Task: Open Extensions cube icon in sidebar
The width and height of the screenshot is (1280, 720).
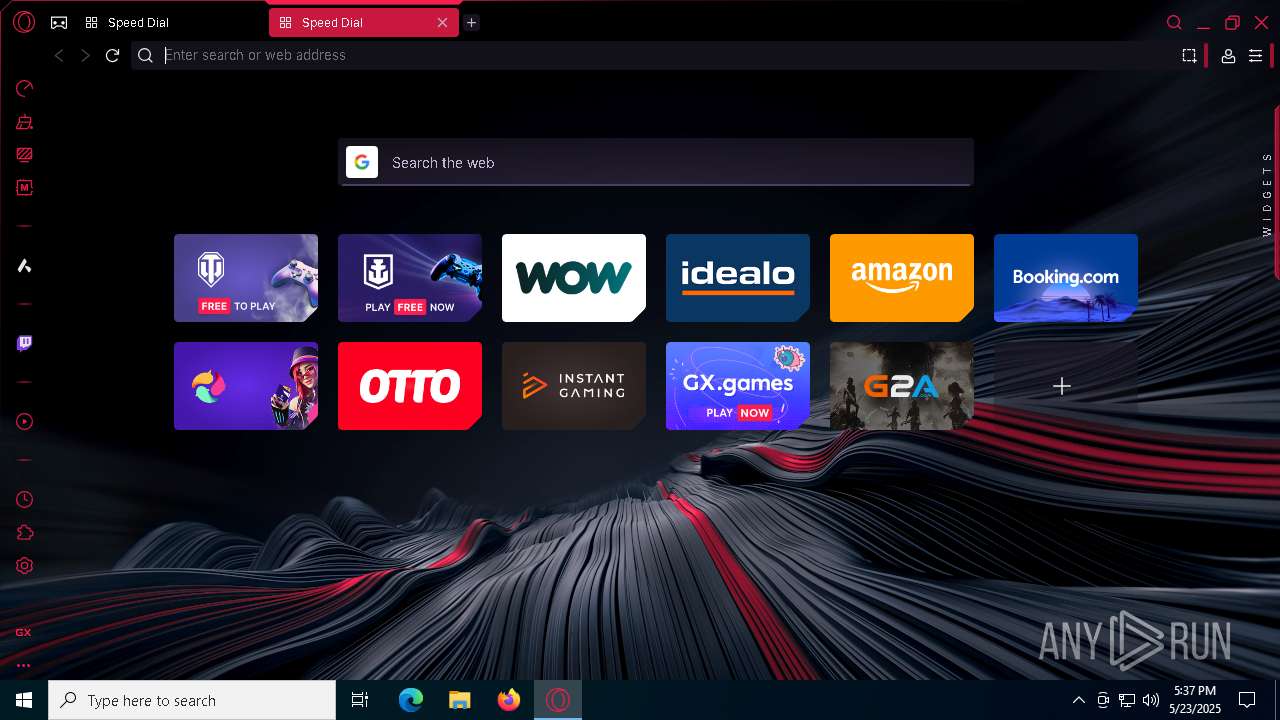Action: (x=24, y=533)
